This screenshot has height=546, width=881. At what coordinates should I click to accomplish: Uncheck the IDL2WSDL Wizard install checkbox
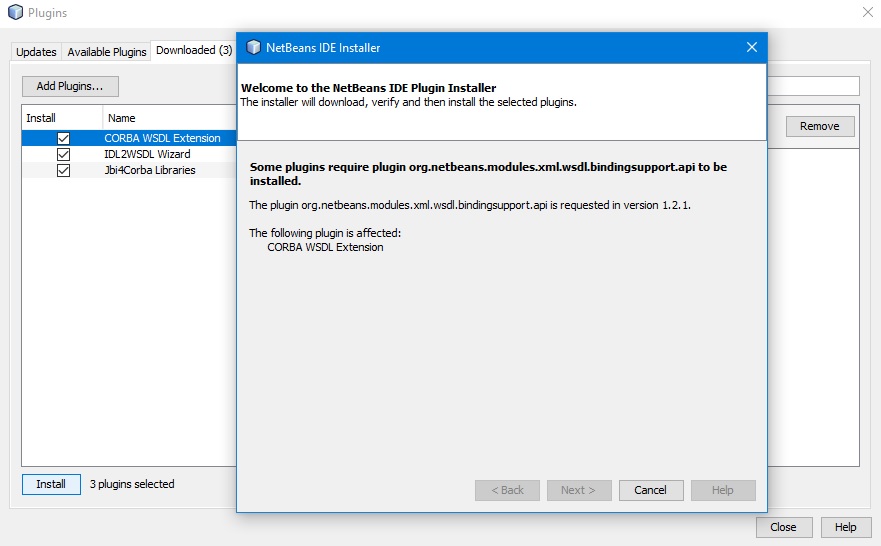coord(63,154)
